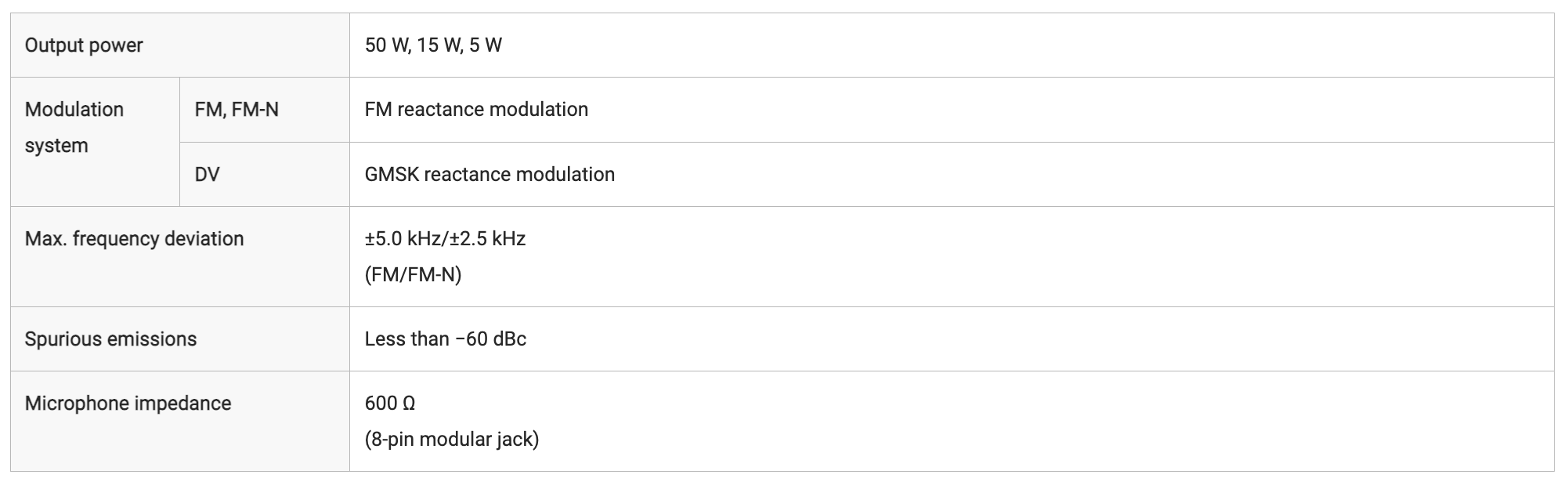
Task: Click the 600 Ω impedance value
Action: [389, 403]
